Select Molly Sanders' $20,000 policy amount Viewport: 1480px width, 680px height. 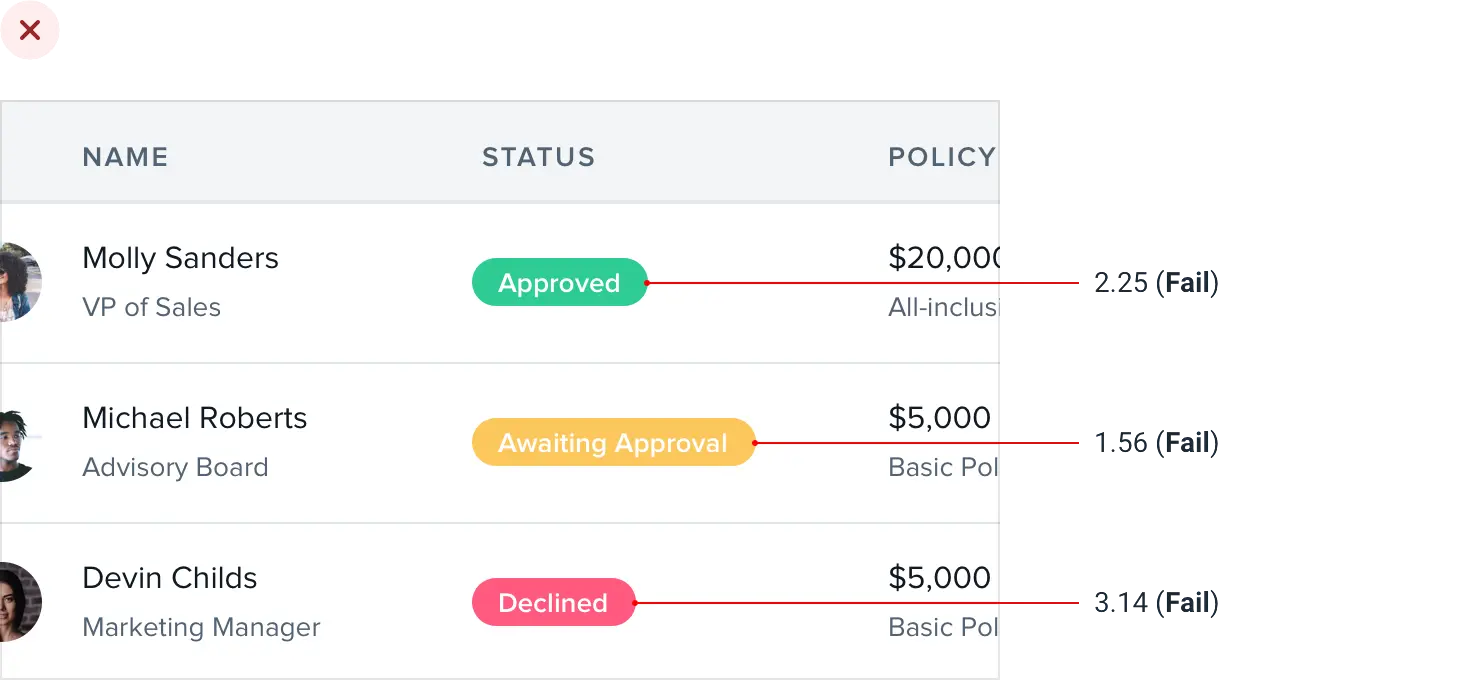tap(943, 258)
